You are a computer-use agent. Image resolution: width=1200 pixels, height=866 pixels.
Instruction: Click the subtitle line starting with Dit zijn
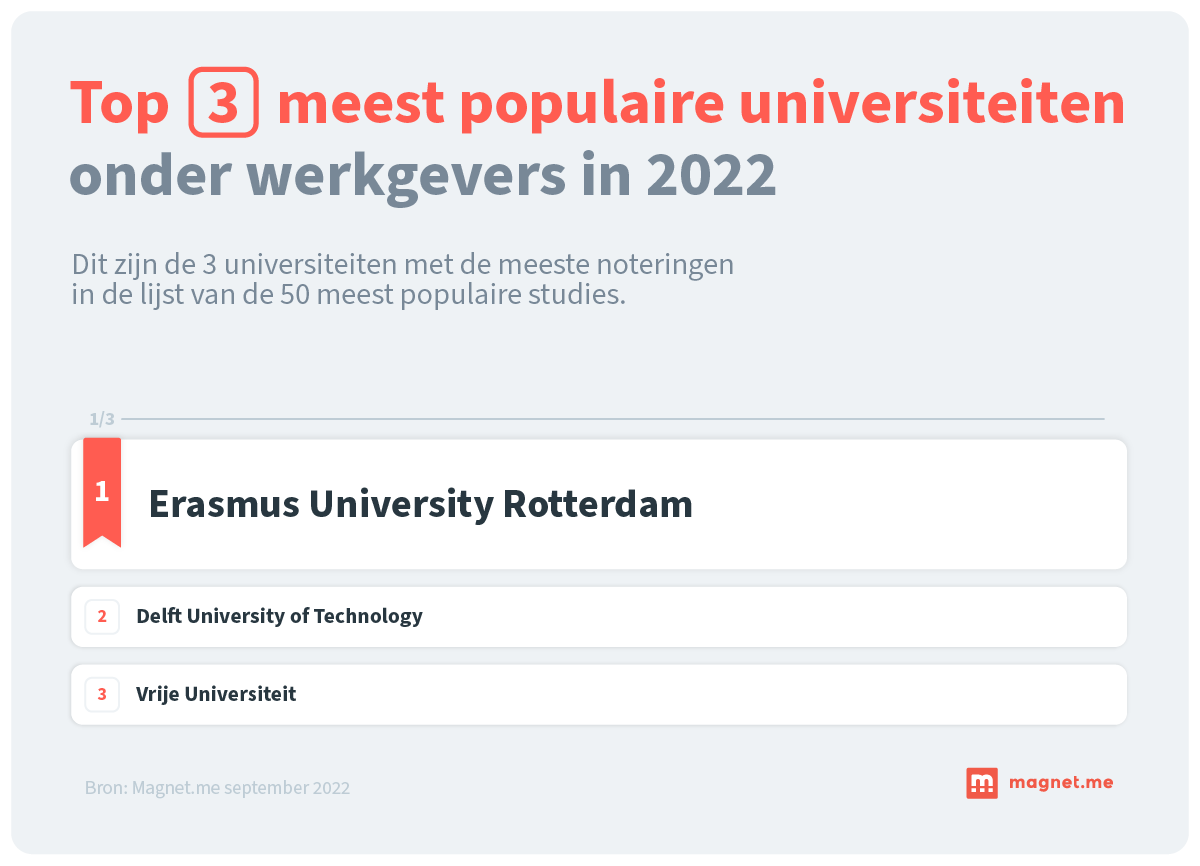pos(402,265)
